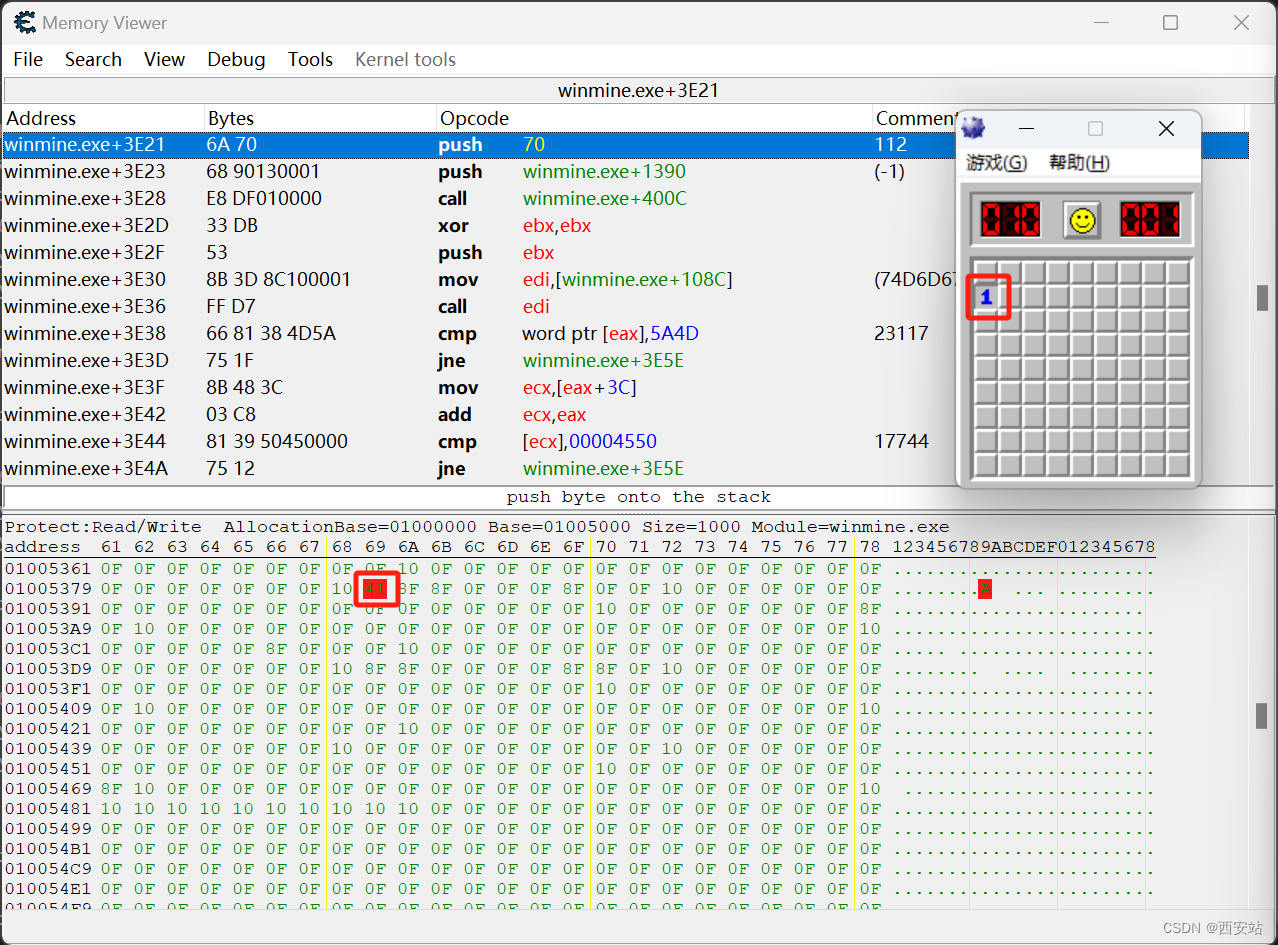This screenshot has height=945, width=1278.
Task: Click comment value 23117
Action: tap(902, 334)
